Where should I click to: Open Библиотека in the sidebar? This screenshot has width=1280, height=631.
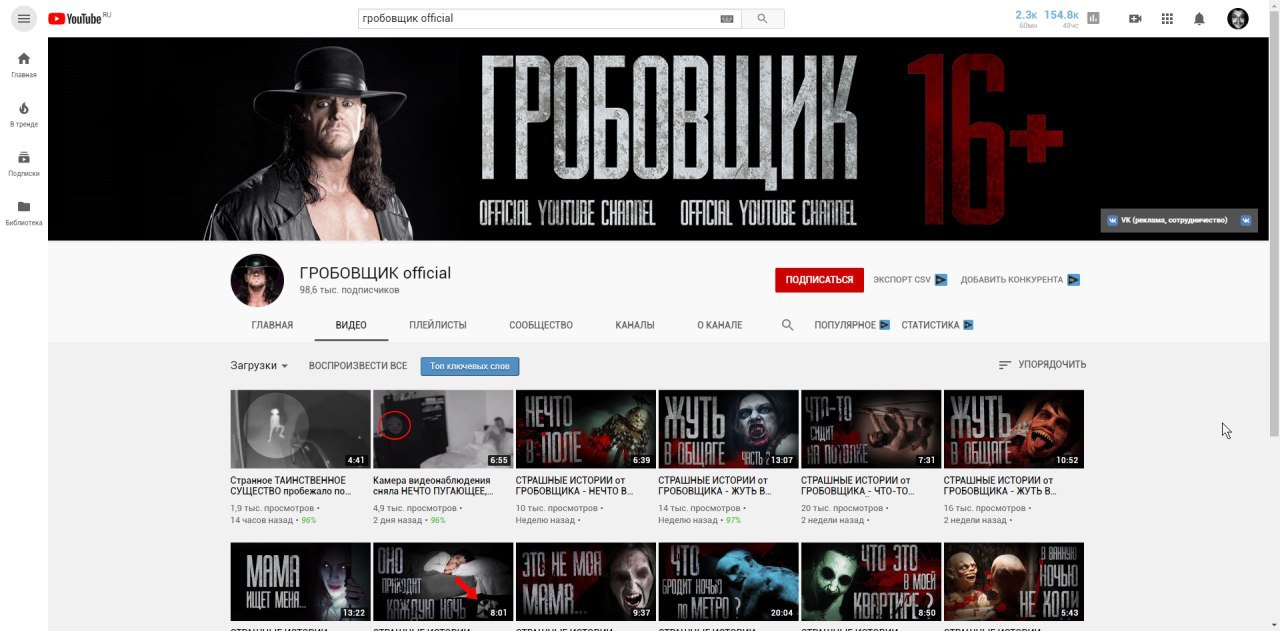(x=24, y=213)
